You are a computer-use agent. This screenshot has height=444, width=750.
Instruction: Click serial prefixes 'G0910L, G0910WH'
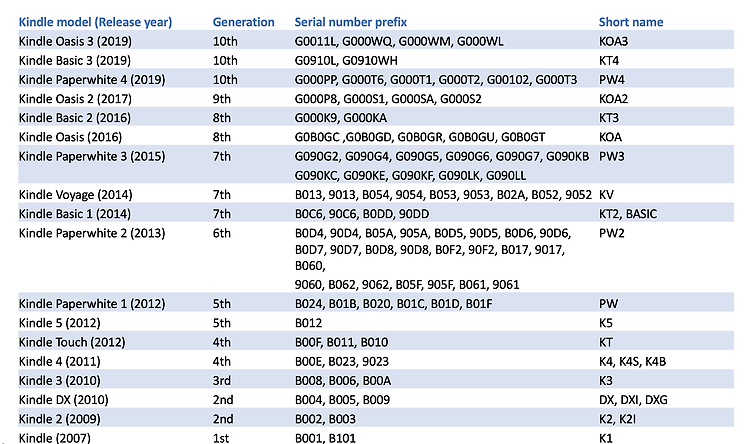click(x=346, y=60)
